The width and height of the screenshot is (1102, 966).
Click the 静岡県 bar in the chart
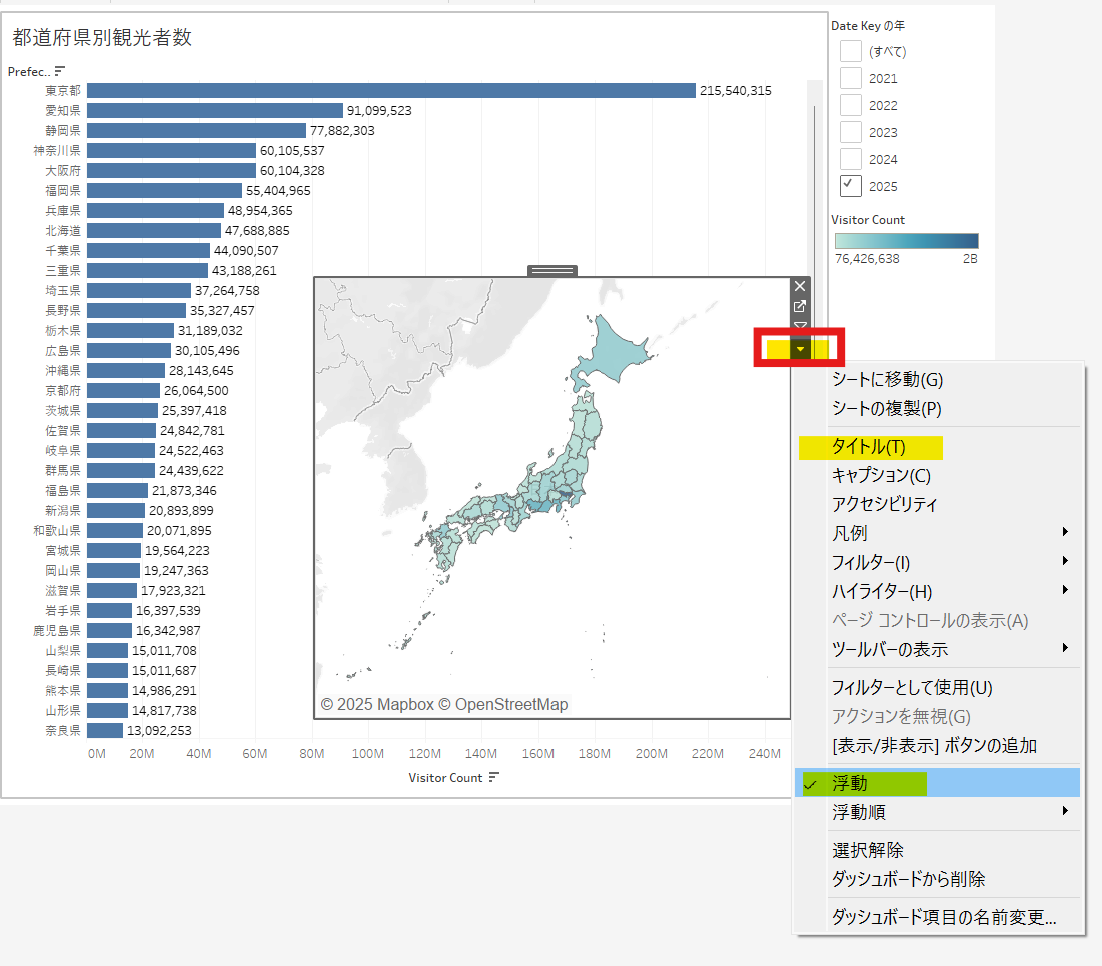tap(197, 131)
